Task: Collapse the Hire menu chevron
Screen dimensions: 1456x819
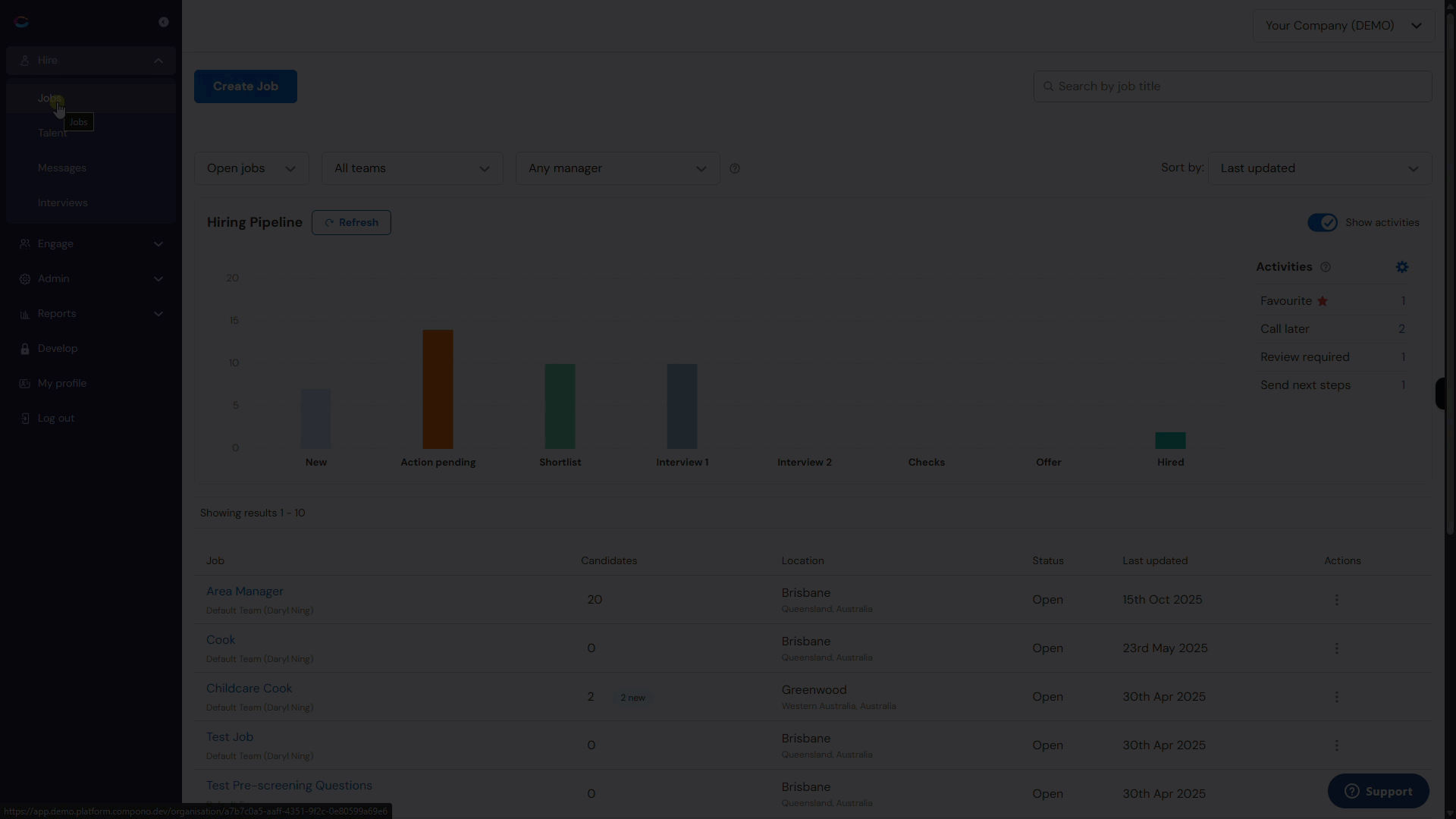Action: tap(158, 61)
